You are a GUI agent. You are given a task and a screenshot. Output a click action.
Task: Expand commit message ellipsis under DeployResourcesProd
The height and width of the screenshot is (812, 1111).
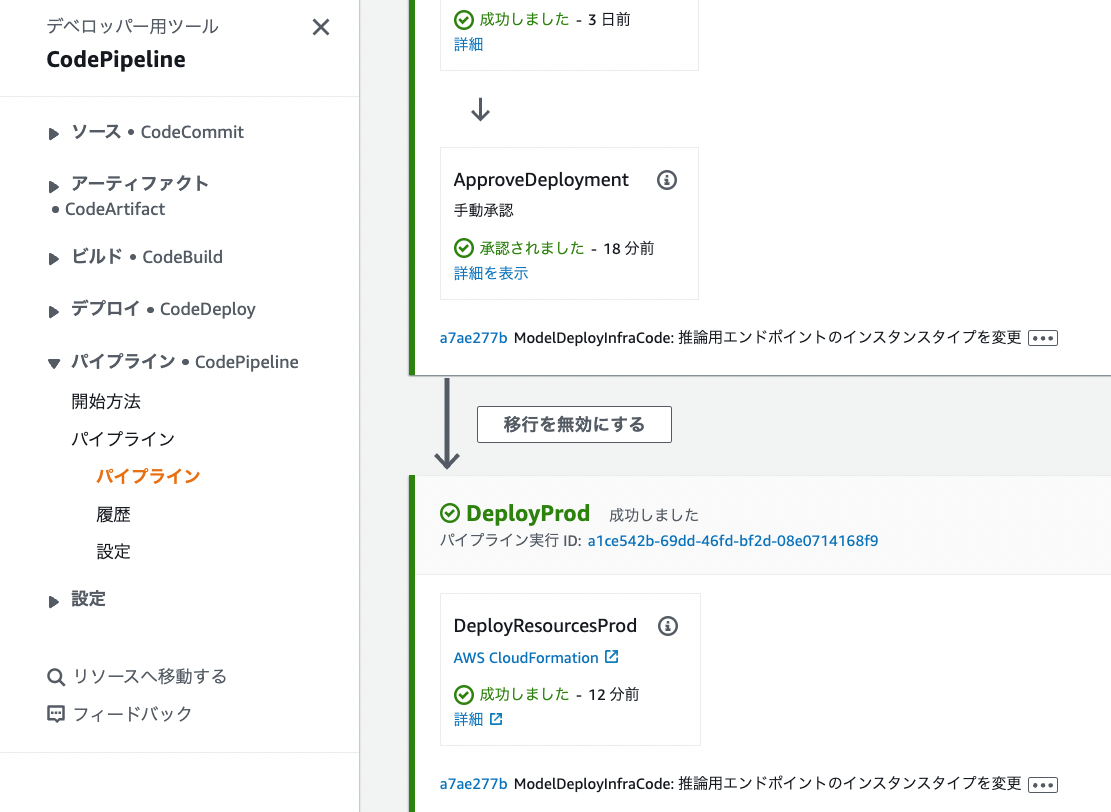click(1043, 784)
